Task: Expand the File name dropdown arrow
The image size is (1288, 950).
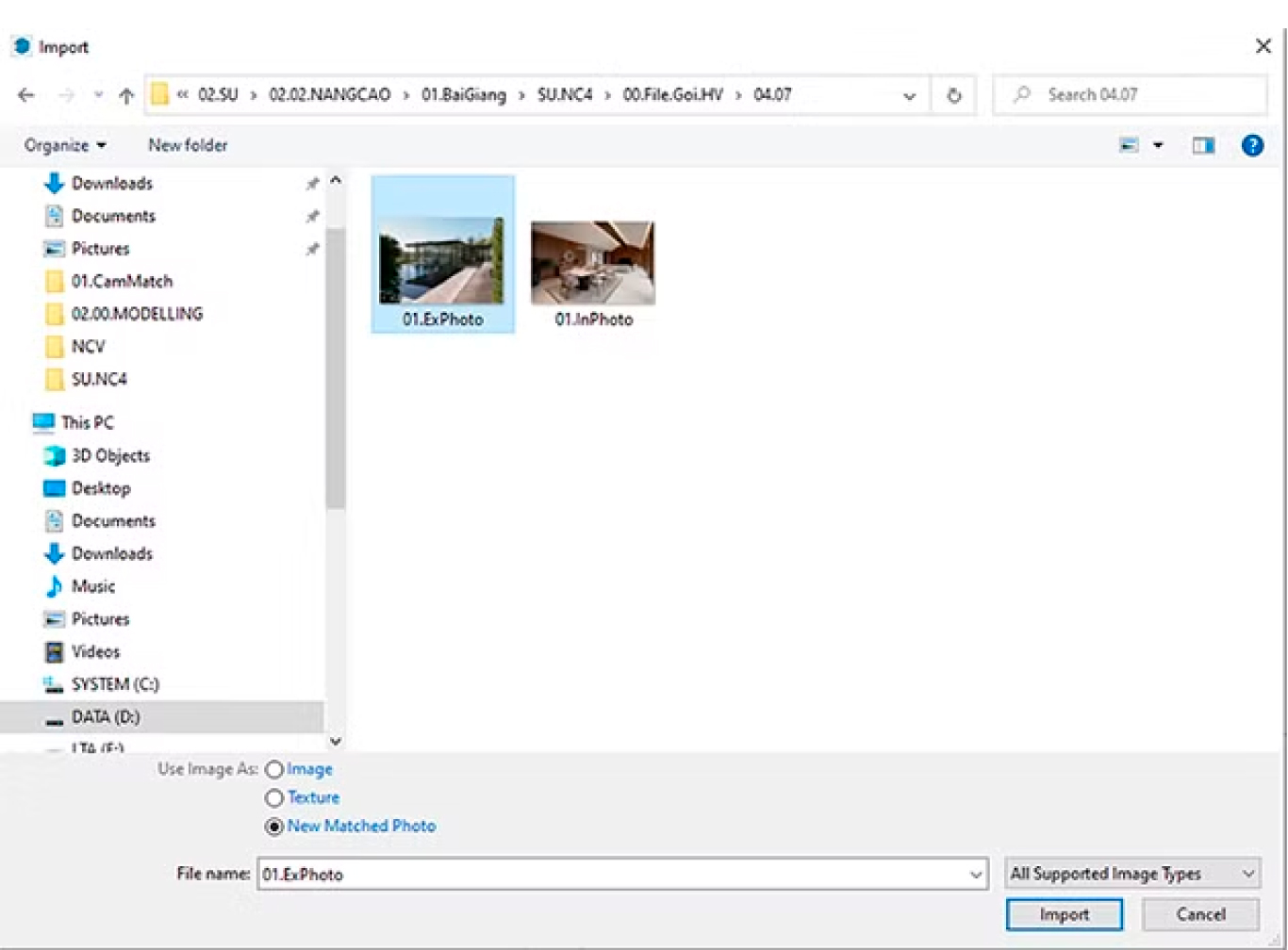Action: pos(976,875)
